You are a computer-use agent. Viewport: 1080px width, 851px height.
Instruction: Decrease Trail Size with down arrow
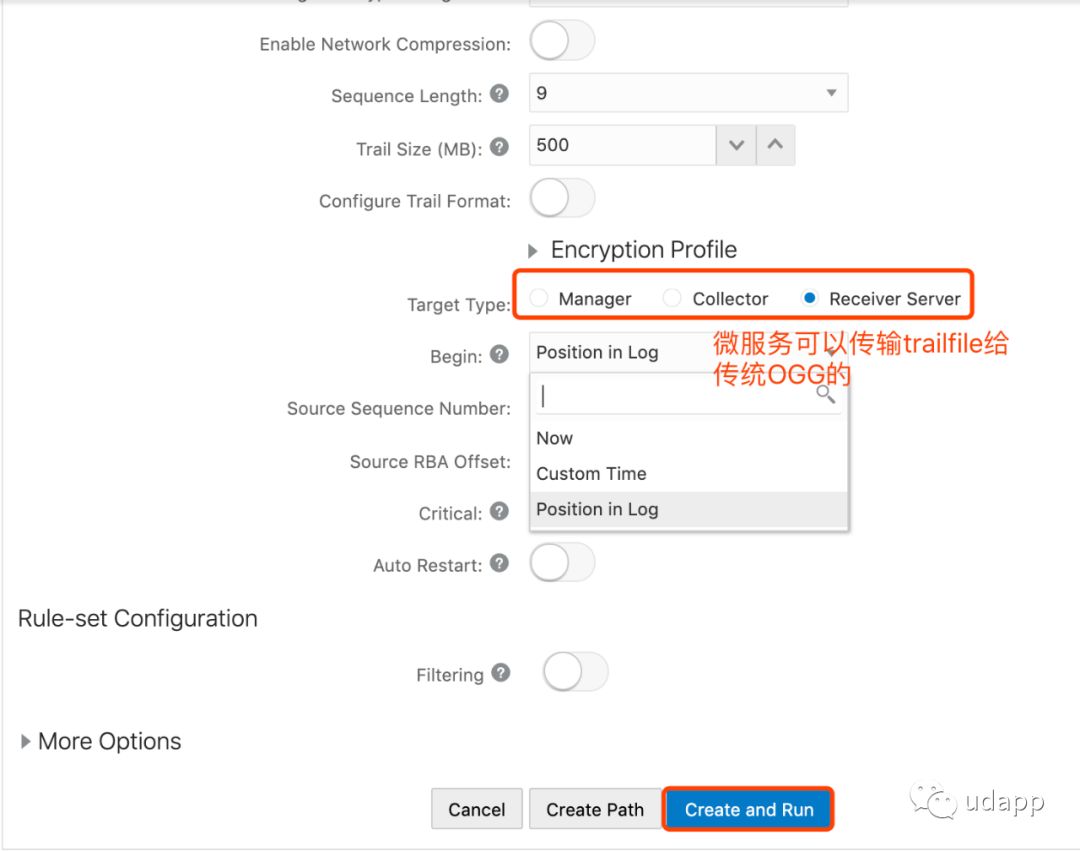(736, 146)
